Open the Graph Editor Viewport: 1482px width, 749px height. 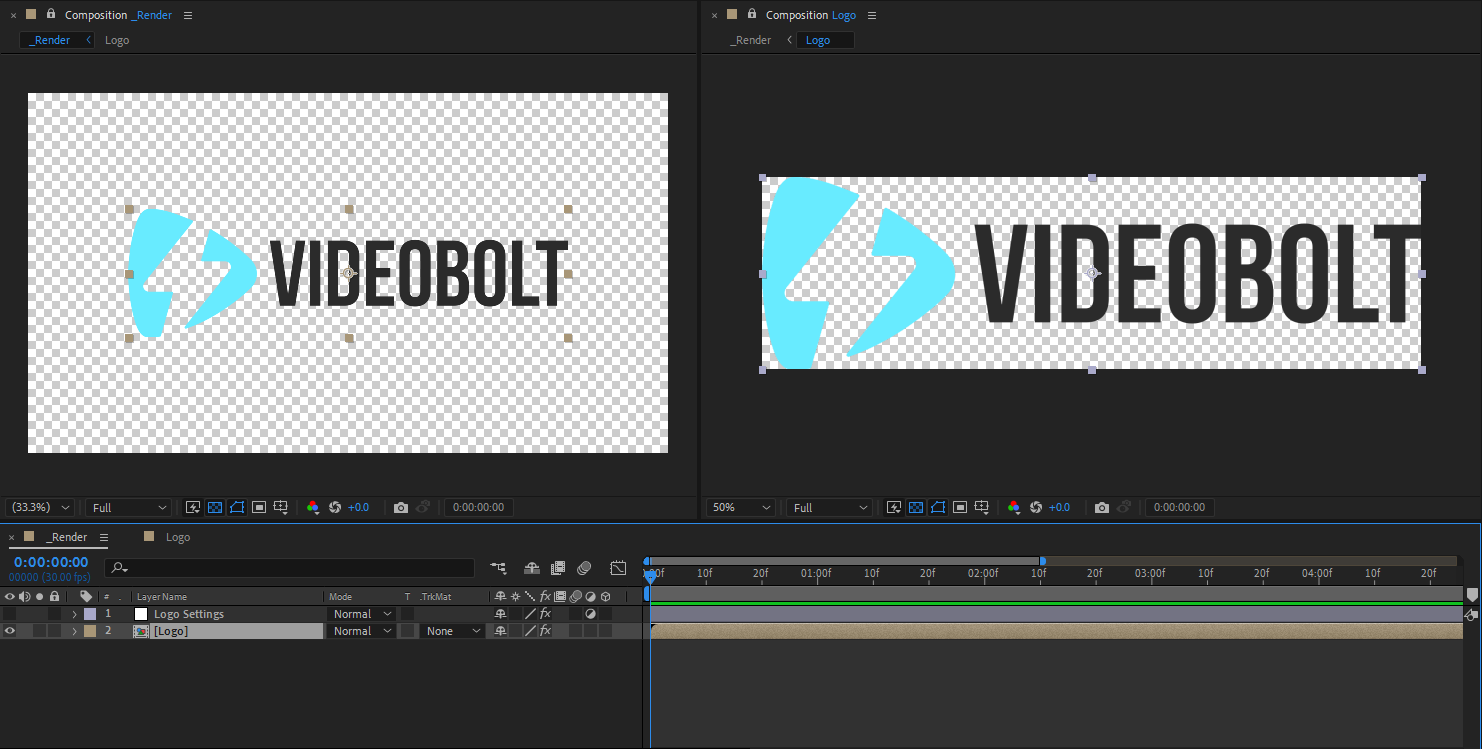pyautogui.click(x=619, y=568)
